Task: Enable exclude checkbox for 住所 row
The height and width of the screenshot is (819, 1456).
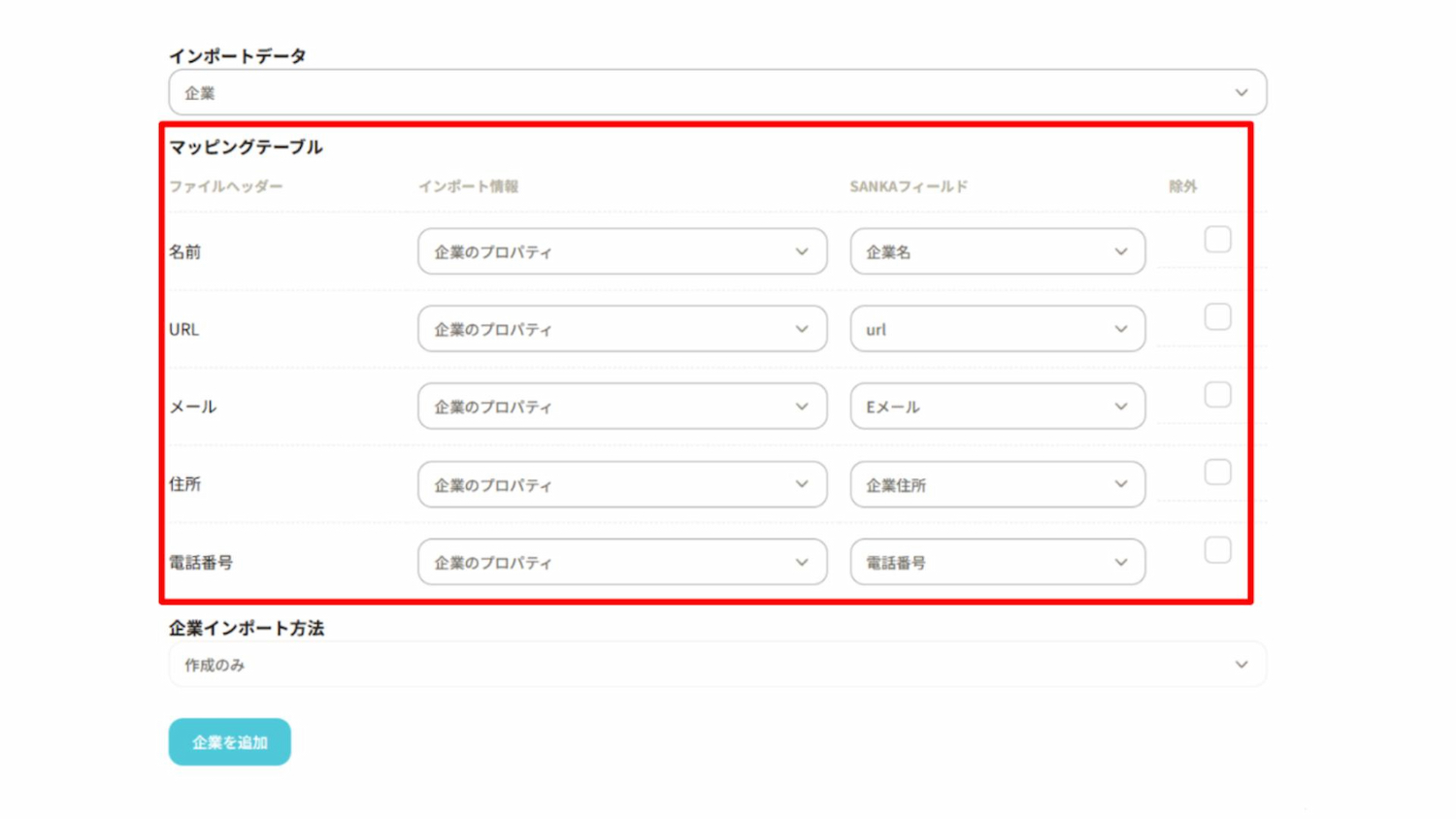Action: [x=1217, y=473]
